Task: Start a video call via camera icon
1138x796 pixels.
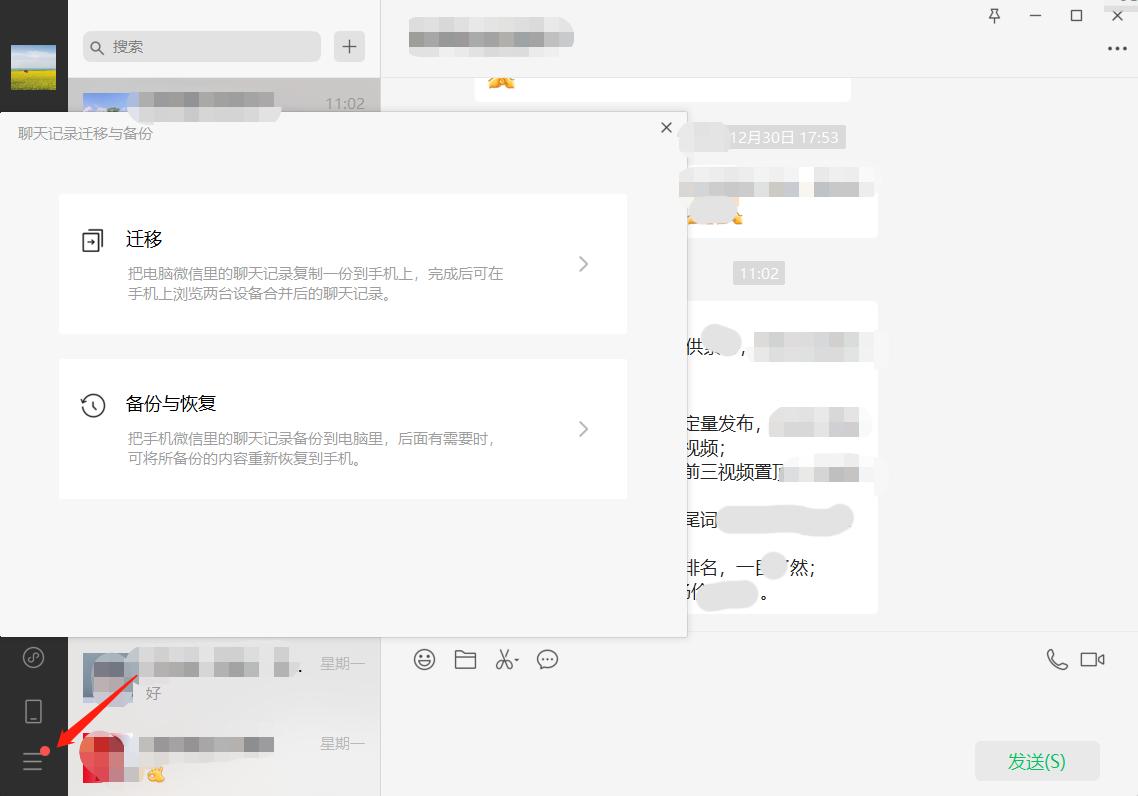Action: [x=1093, y=659]
